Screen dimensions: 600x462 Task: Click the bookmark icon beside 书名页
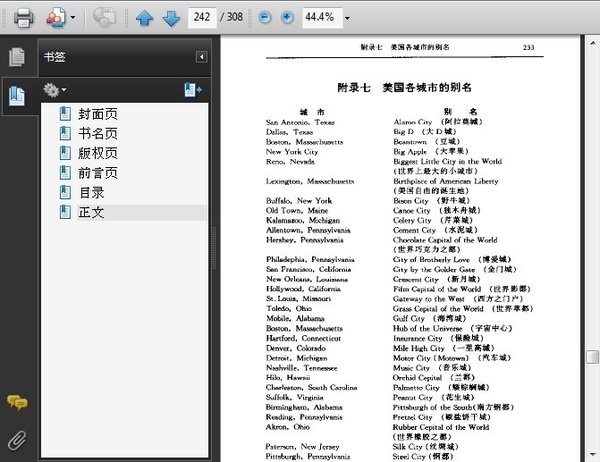pos(65,134)
